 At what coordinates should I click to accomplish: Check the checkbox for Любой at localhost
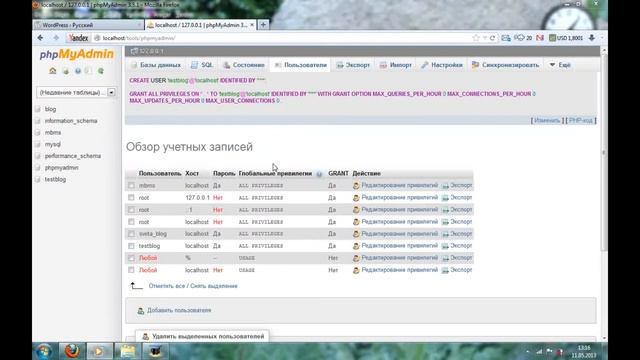131,270
